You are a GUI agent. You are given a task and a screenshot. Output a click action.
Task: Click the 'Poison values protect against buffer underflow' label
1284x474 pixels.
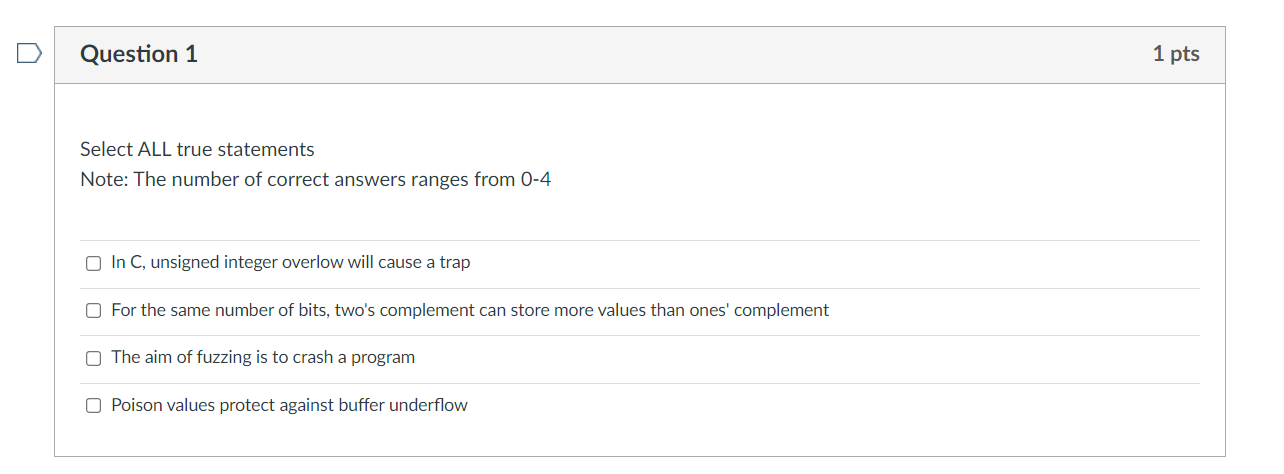[289, 405]
